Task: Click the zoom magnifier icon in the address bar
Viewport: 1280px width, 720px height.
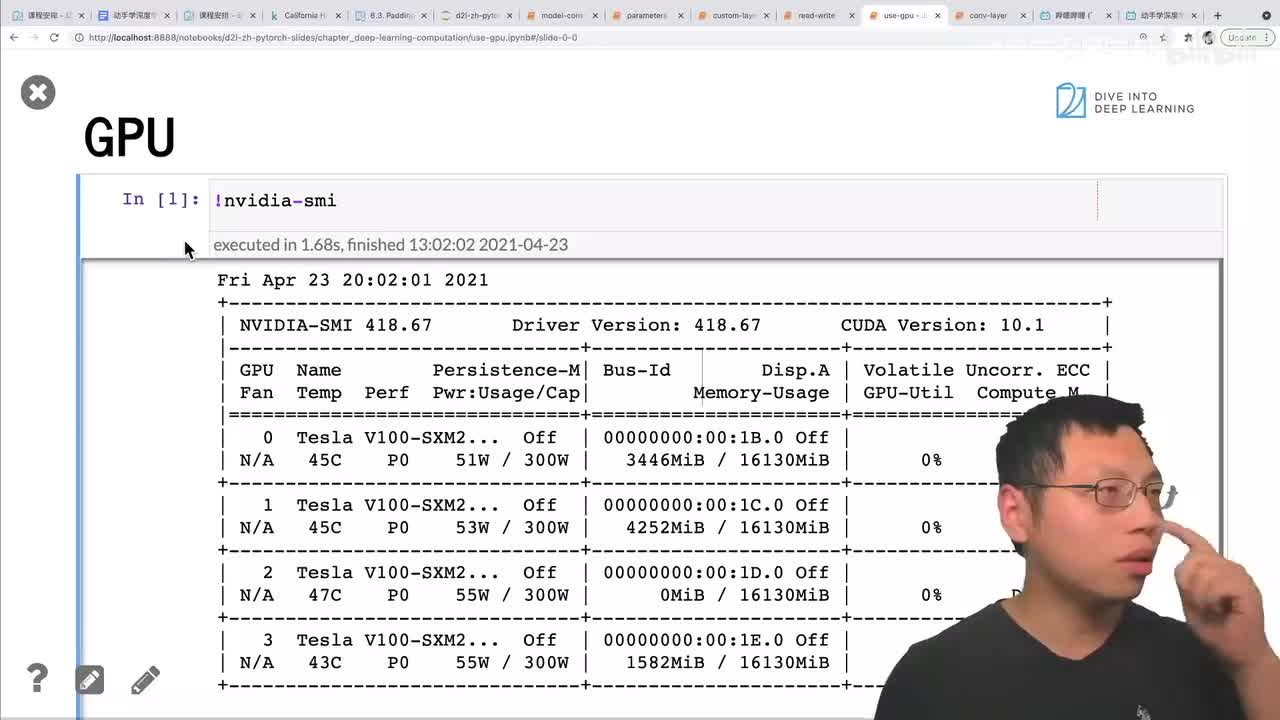Action: pyautogui.click(x=1143, y=37)
